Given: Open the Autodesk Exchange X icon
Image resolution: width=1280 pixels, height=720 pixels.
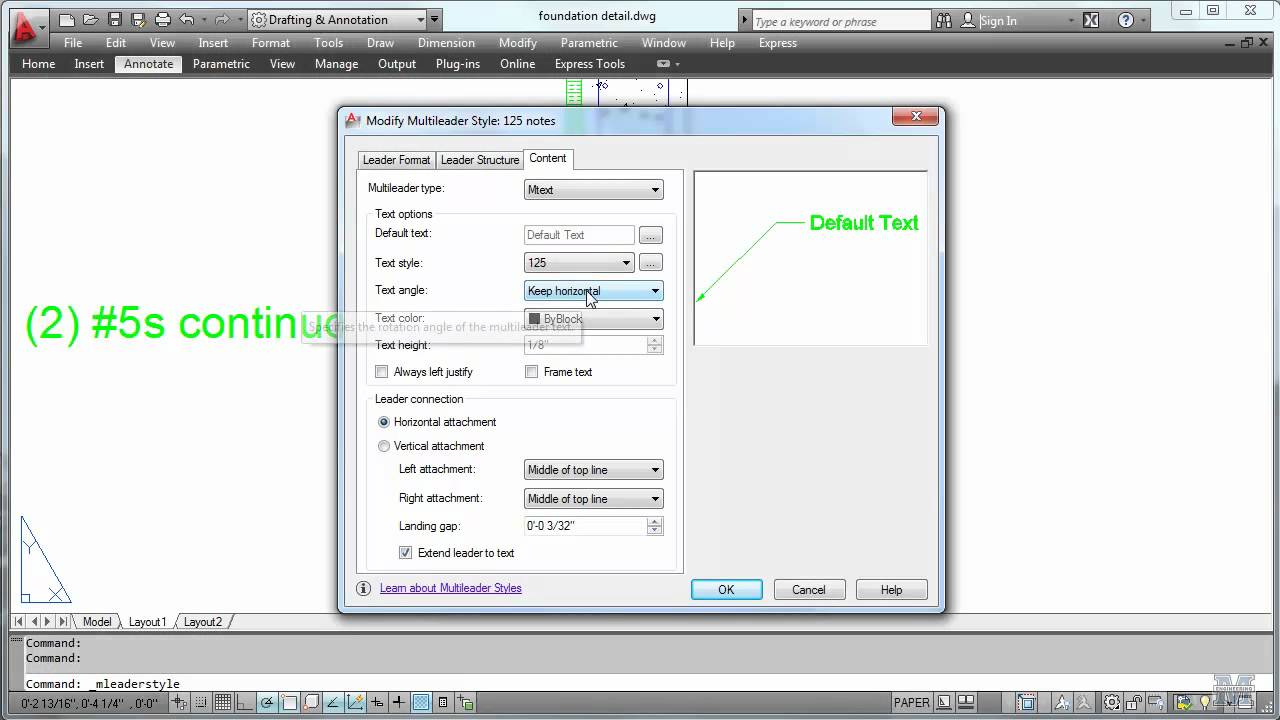Looking at the screenshot, I should (x=1091, y=20).
